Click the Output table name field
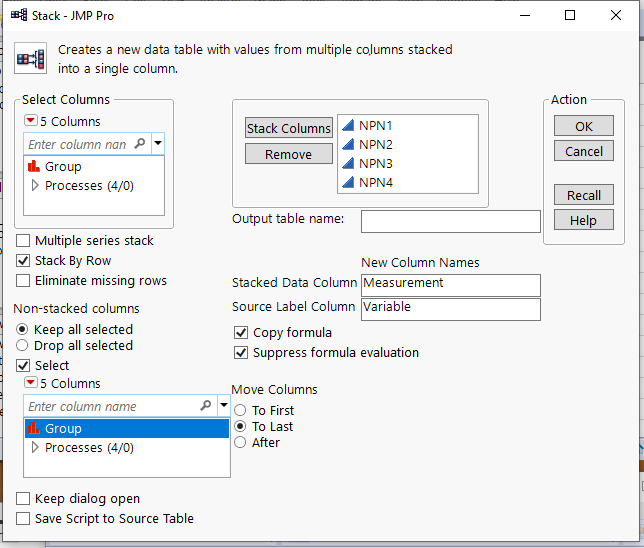 click(450, 220)
